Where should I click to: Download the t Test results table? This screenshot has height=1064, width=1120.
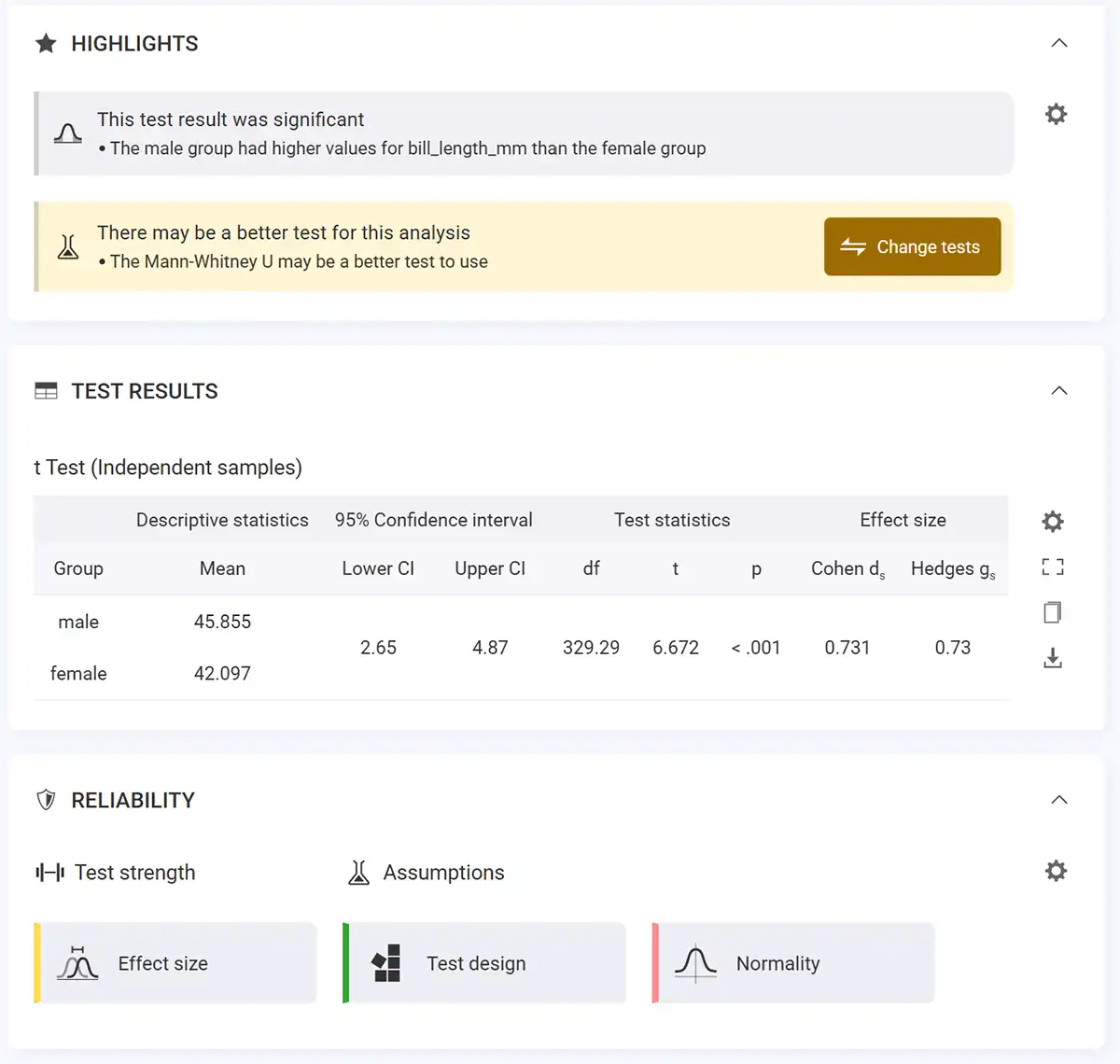tap(1053, 658)
